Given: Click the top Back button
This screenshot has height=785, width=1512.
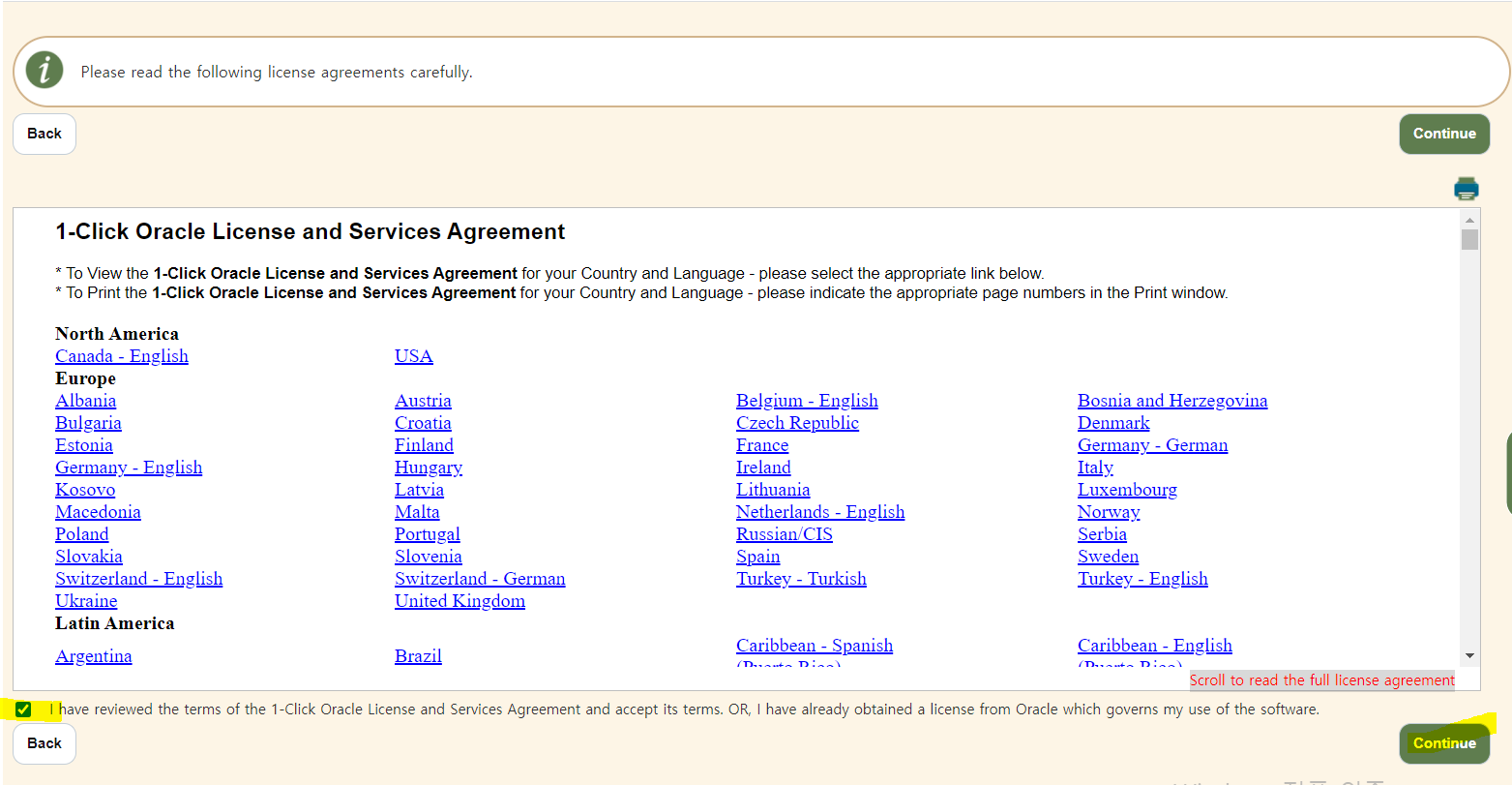Looking at the screenshot, I should [x=44, y=134].
